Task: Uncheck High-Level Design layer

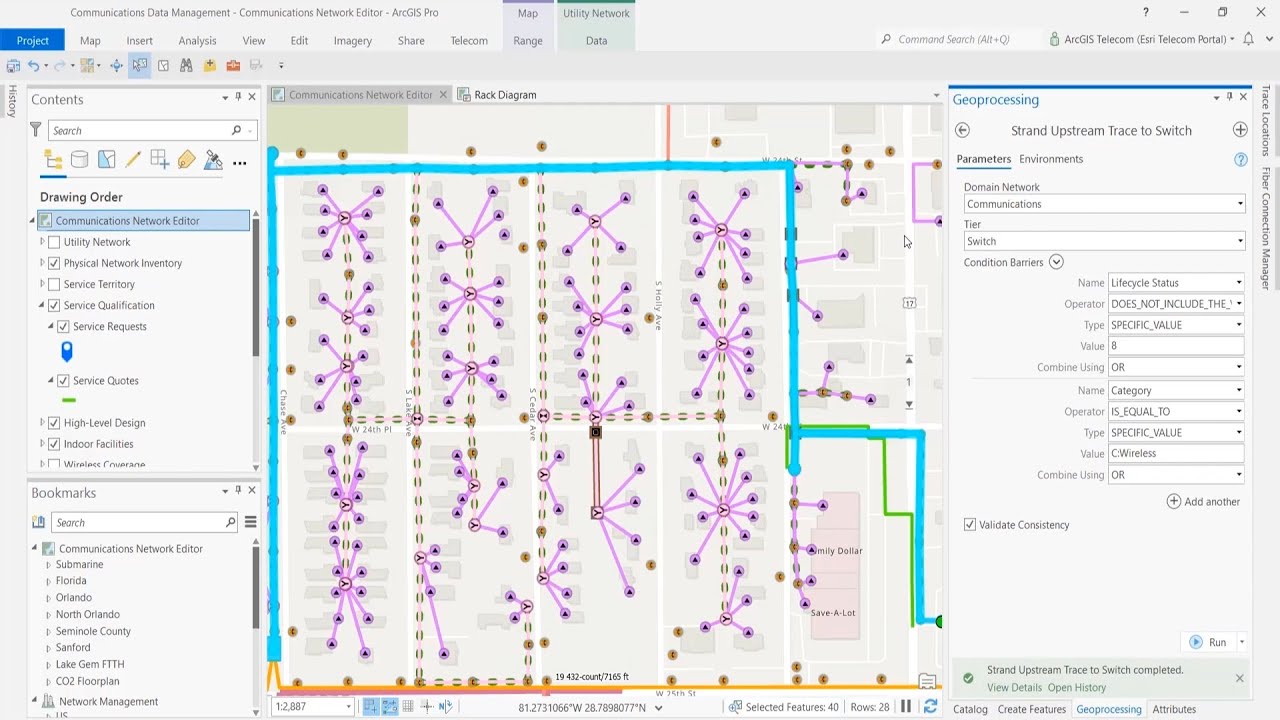Action: tap(54, 422)
